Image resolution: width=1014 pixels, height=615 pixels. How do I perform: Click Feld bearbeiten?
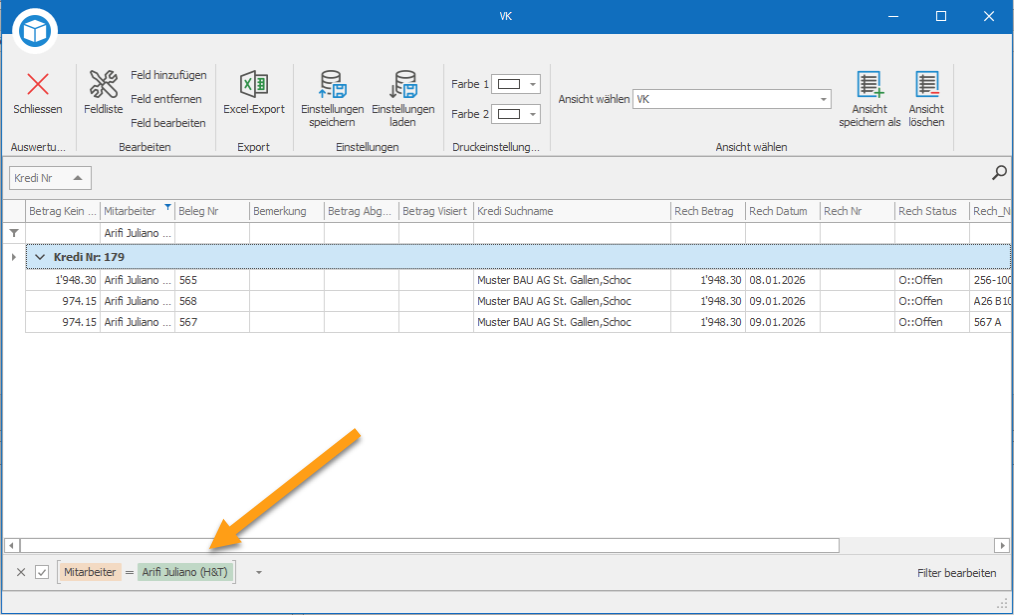(x=168, y=123)
